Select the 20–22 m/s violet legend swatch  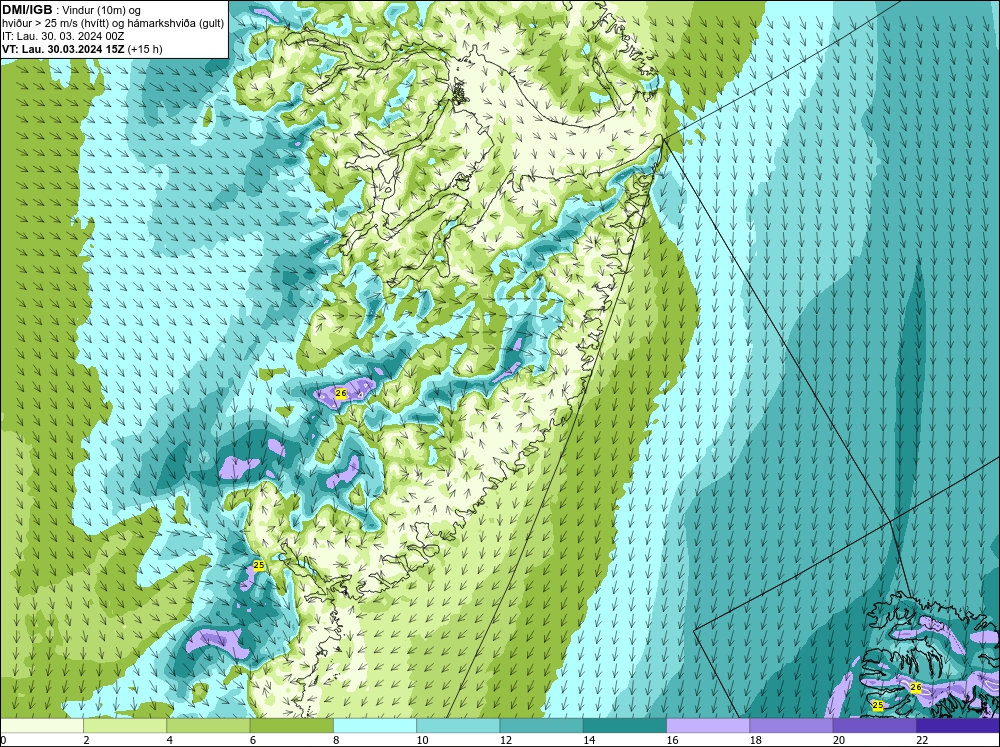tap(874, 725)
